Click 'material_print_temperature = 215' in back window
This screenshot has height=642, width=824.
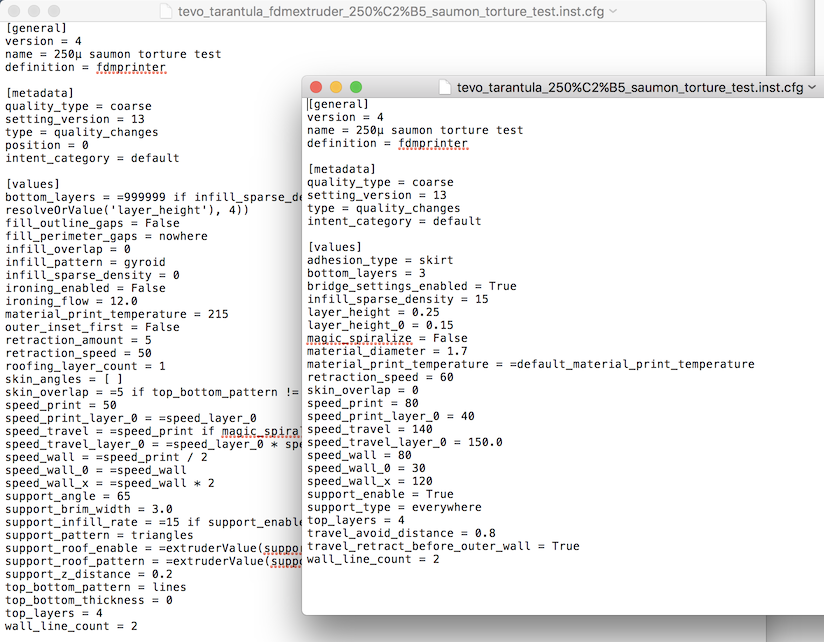click(x=117, y=314)
